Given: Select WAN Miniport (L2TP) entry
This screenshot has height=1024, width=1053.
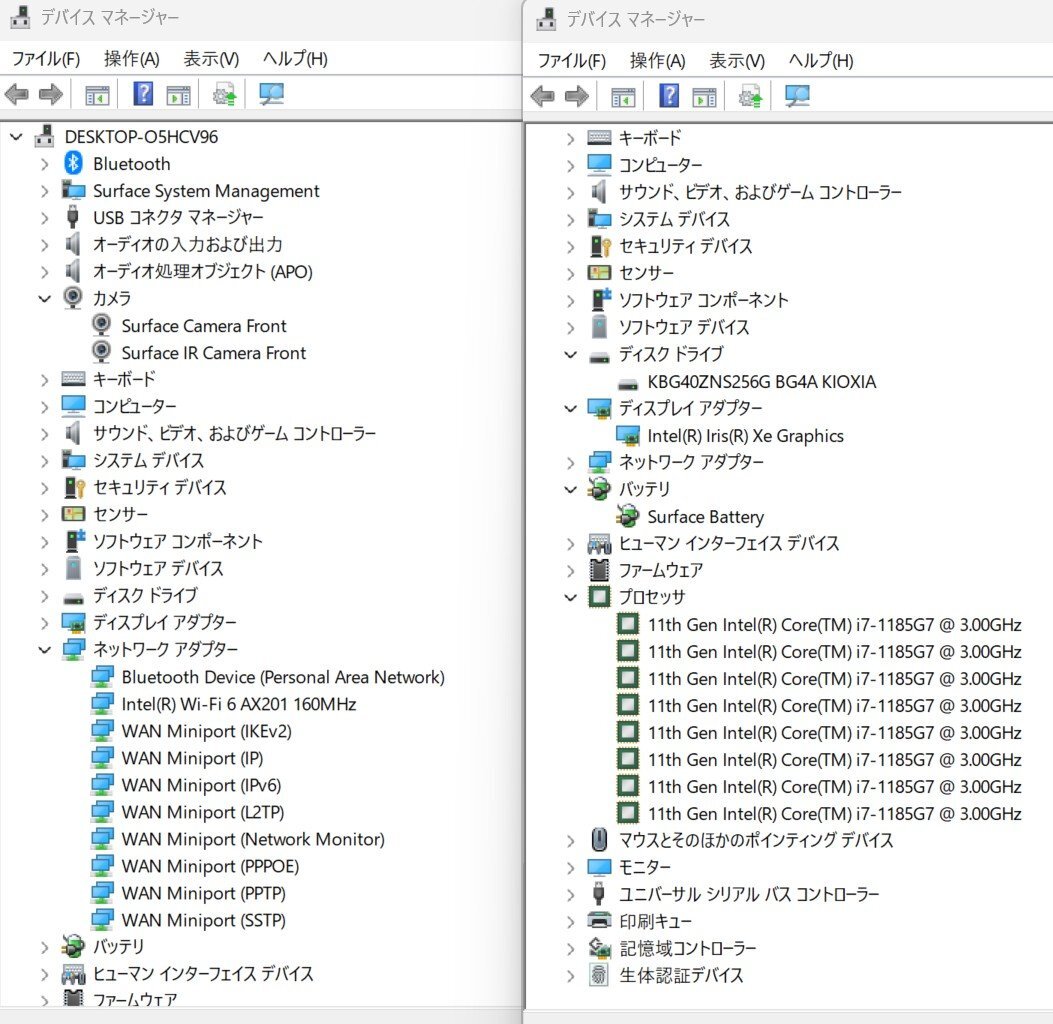Looking at the screenshot, I should (x=203, y=812).
